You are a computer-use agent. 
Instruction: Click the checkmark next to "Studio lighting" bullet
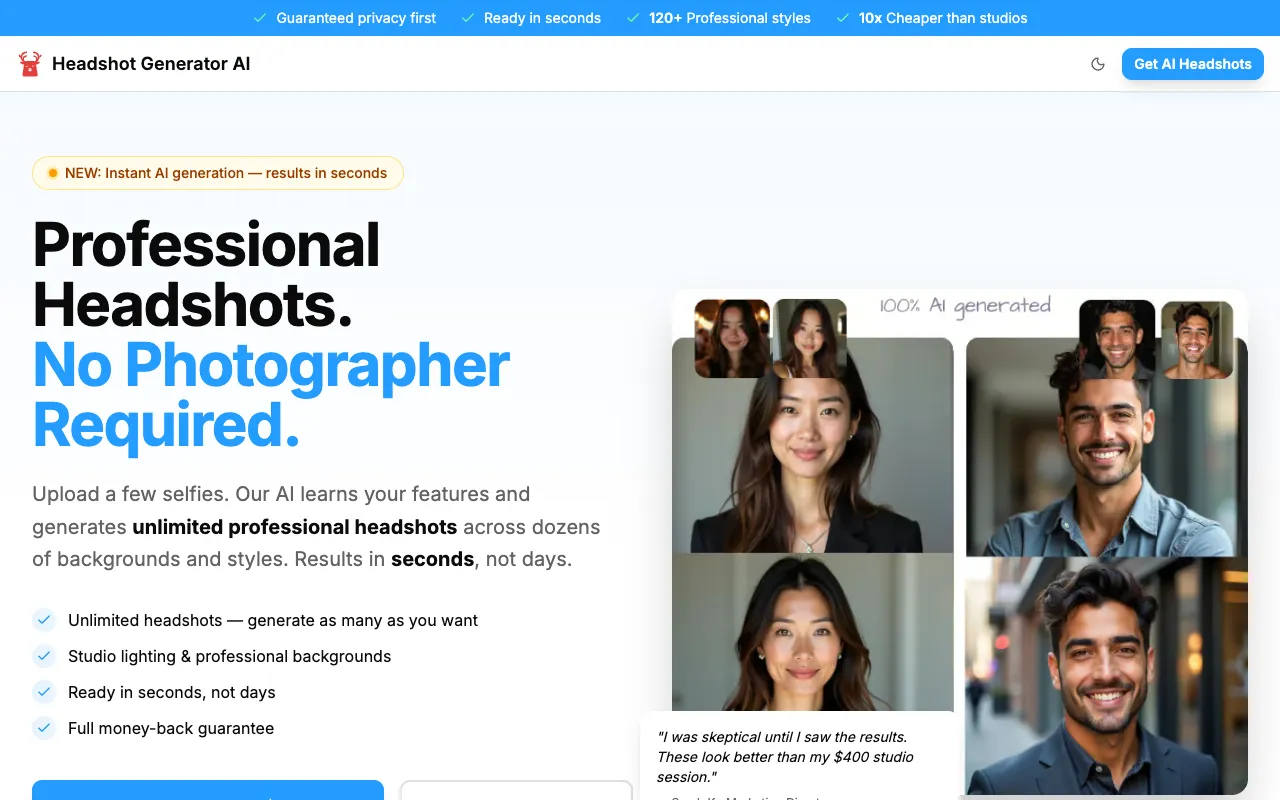44,656
